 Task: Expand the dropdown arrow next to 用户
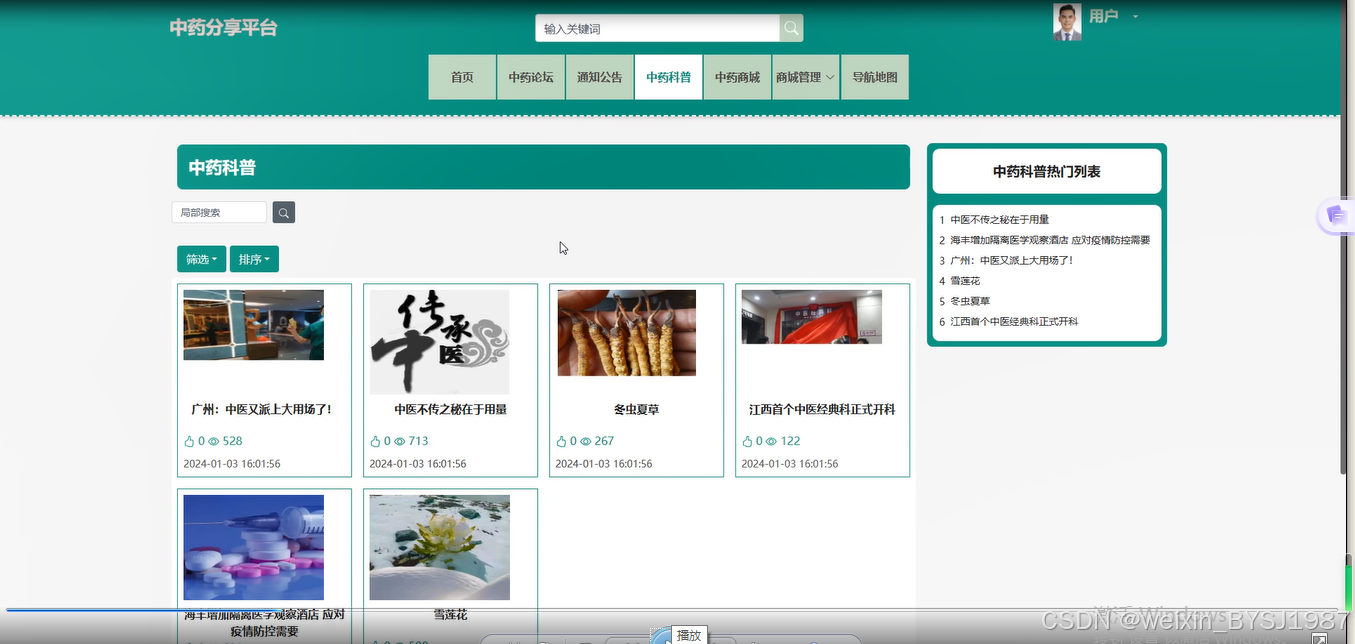tap(1135, 16)
